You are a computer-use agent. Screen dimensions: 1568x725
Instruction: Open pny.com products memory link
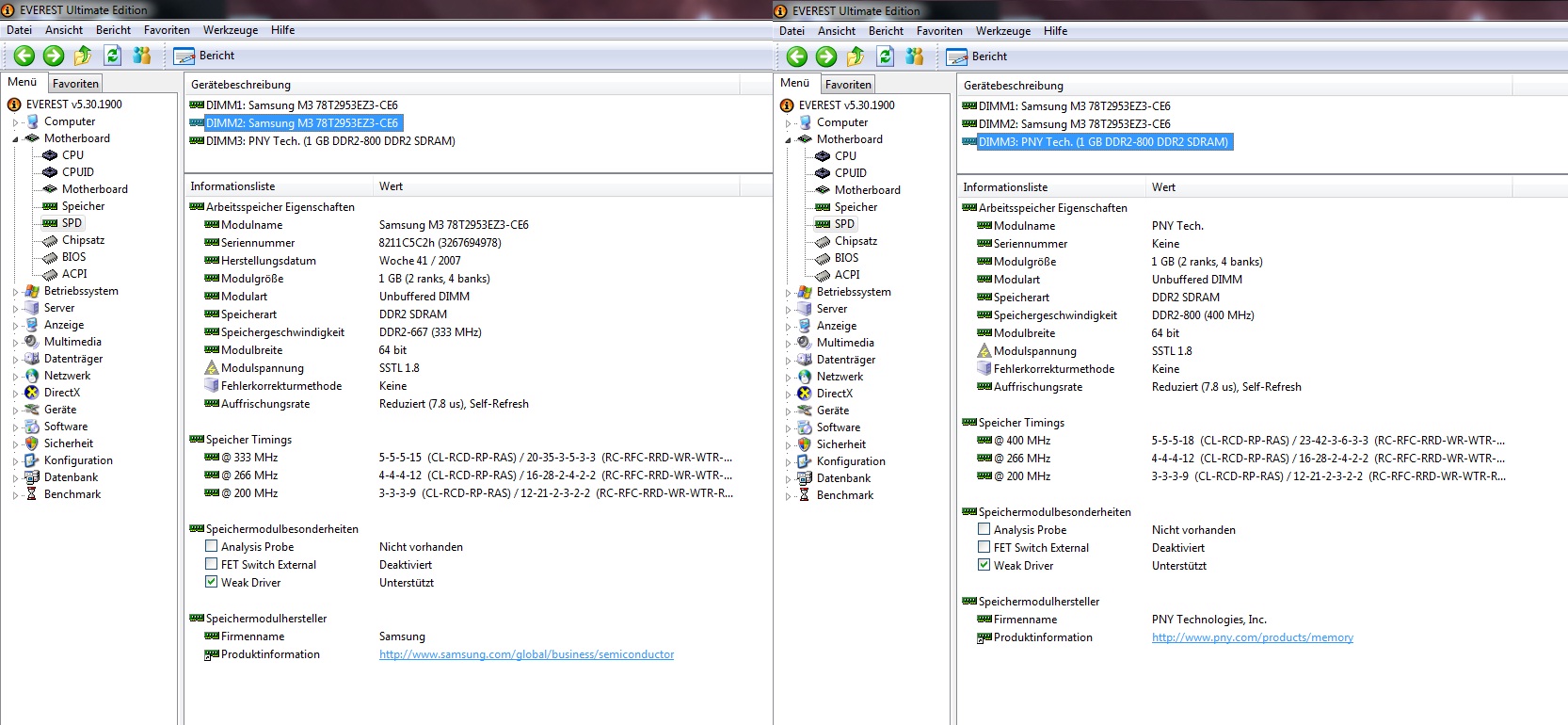[1253, 637]
